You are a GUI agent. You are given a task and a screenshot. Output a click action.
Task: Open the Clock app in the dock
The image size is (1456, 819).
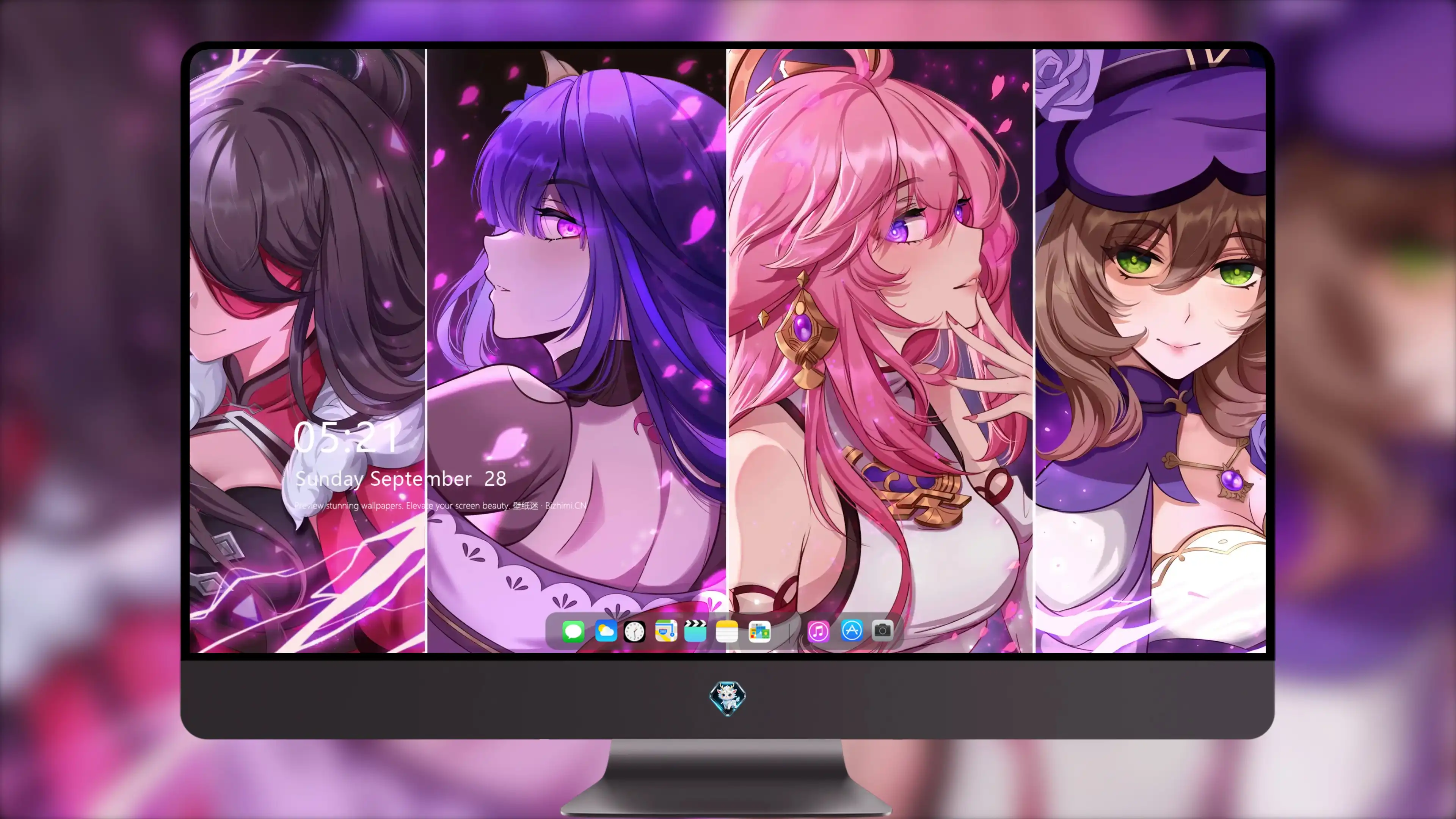pos(635,631)
